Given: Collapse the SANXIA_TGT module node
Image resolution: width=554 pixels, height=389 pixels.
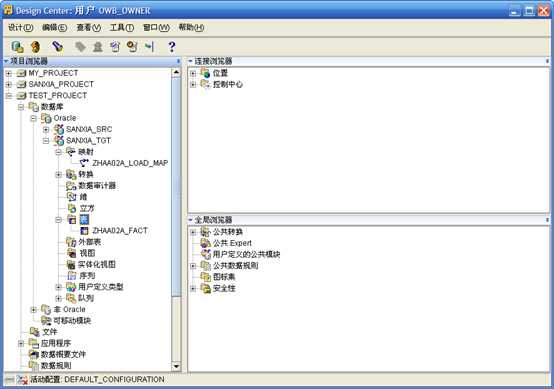Looking at the screenshot, I should pos(46,141).
